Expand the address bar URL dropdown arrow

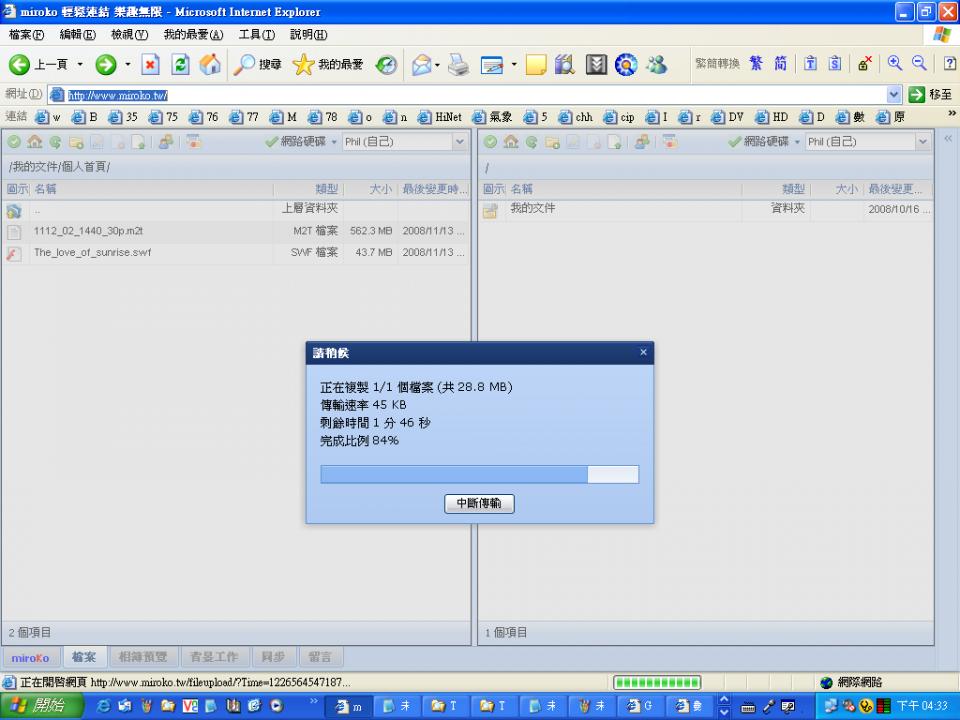[894, 94]
